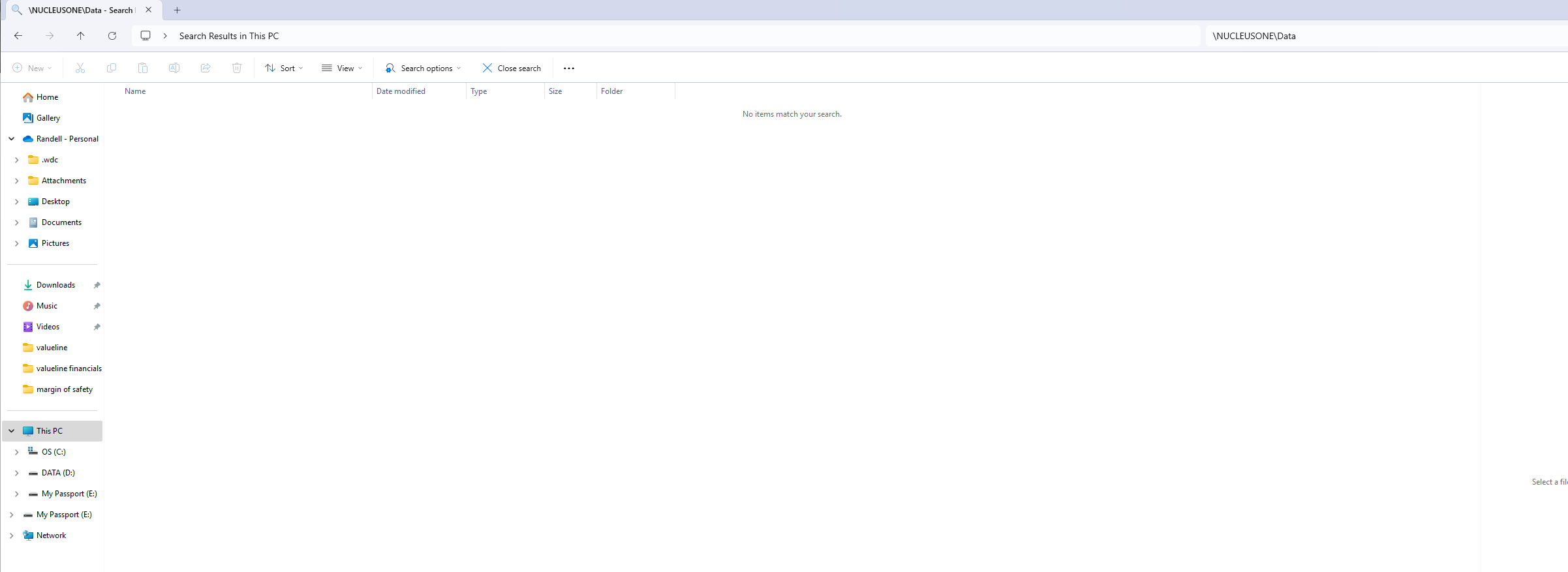The height and width of the screenshot is (572, 1568).
Task: Open pinned Videos folder
Action: [x=48, y=327]
